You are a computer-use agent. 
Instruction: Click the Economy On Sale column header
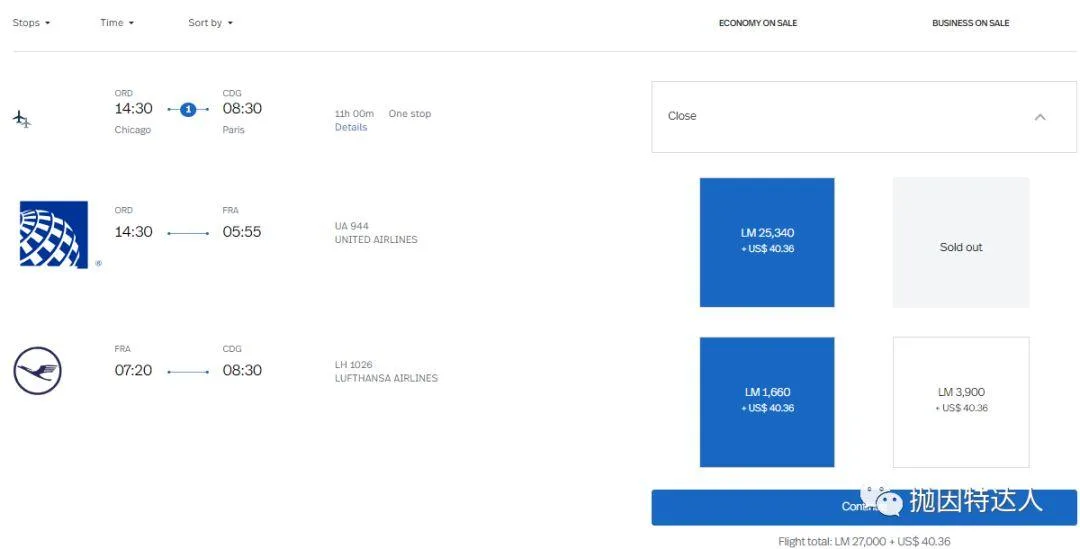pyautogui.click(x=758, y=23)
